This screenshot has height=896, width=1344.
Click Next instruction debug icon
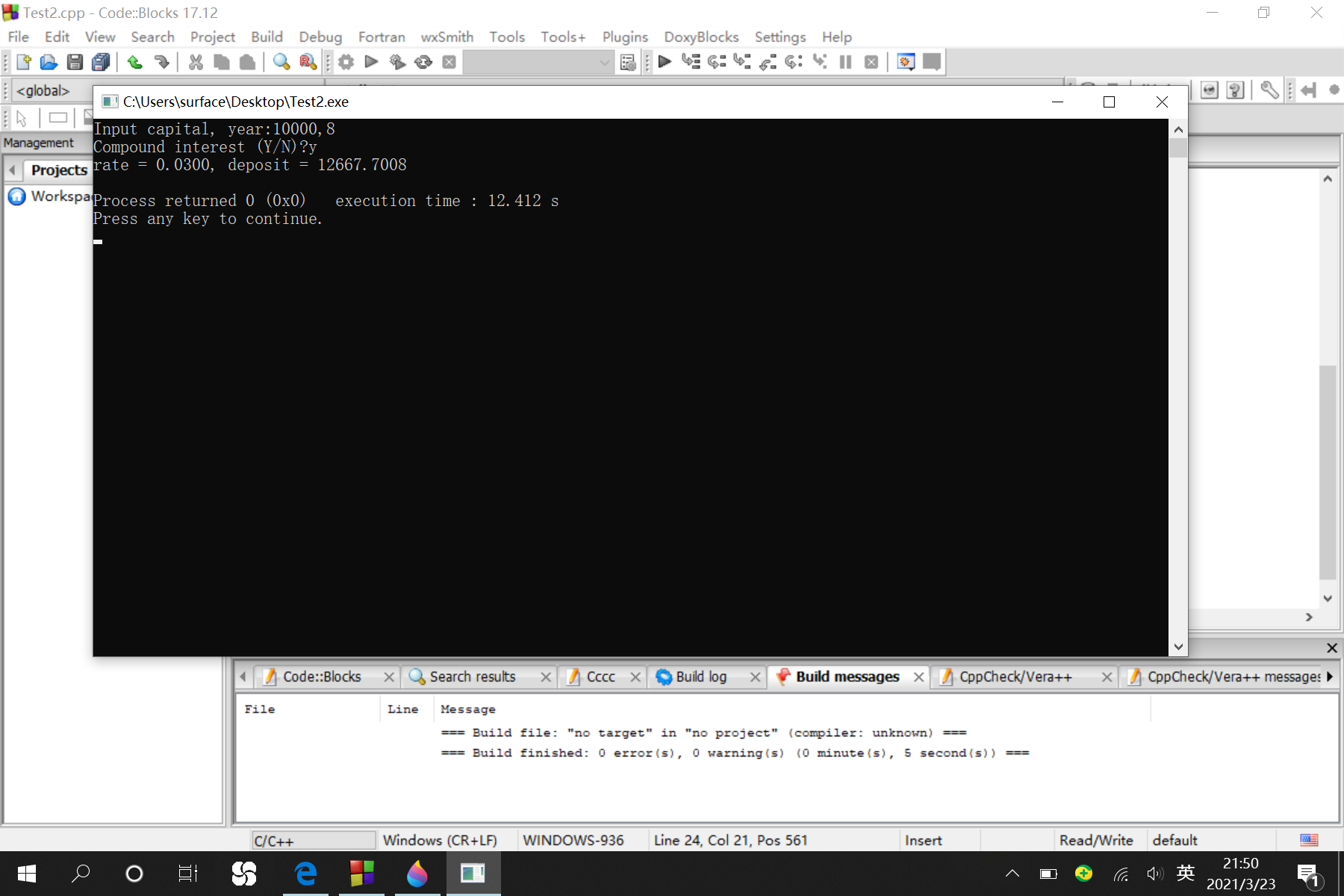(x=794, y=62)
